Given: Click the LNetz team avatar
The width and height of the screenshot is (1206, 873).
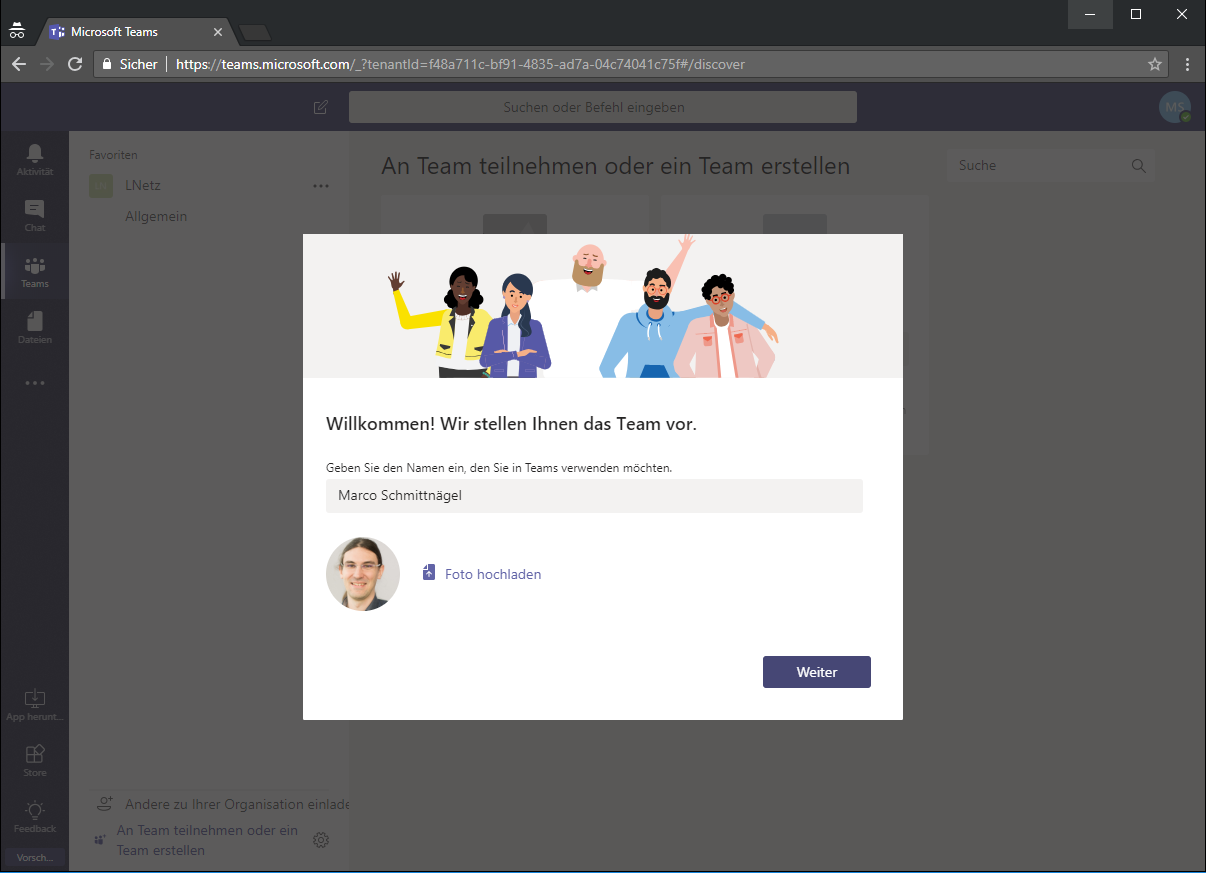Looking at the screenshot, I should coord(101,185).
